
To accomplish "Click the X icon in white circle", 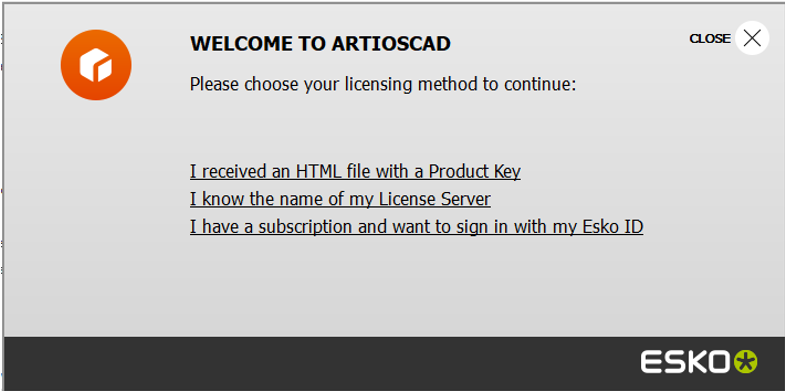I will point(752,38).
